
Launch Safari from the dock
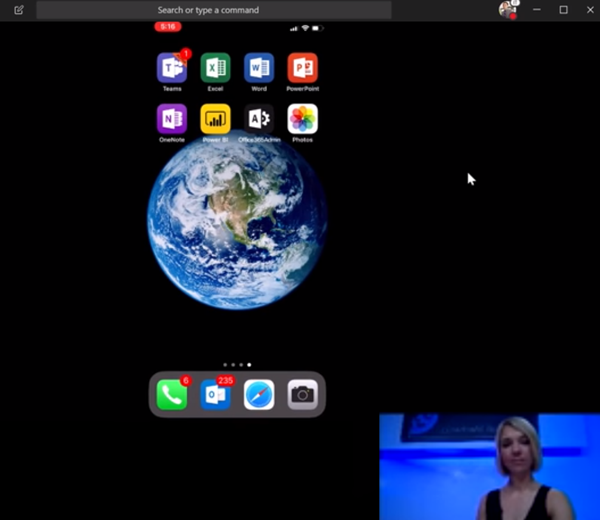(259, 395)
